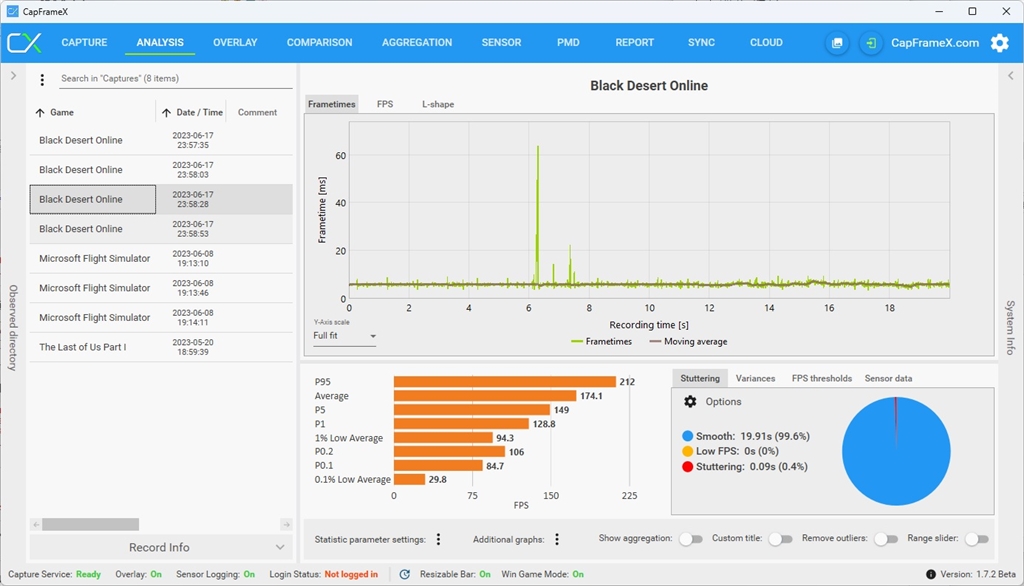Switch to the OVERLAY tab
The height and width of the screenshot is (586, 1024).
tap(235, 42)
